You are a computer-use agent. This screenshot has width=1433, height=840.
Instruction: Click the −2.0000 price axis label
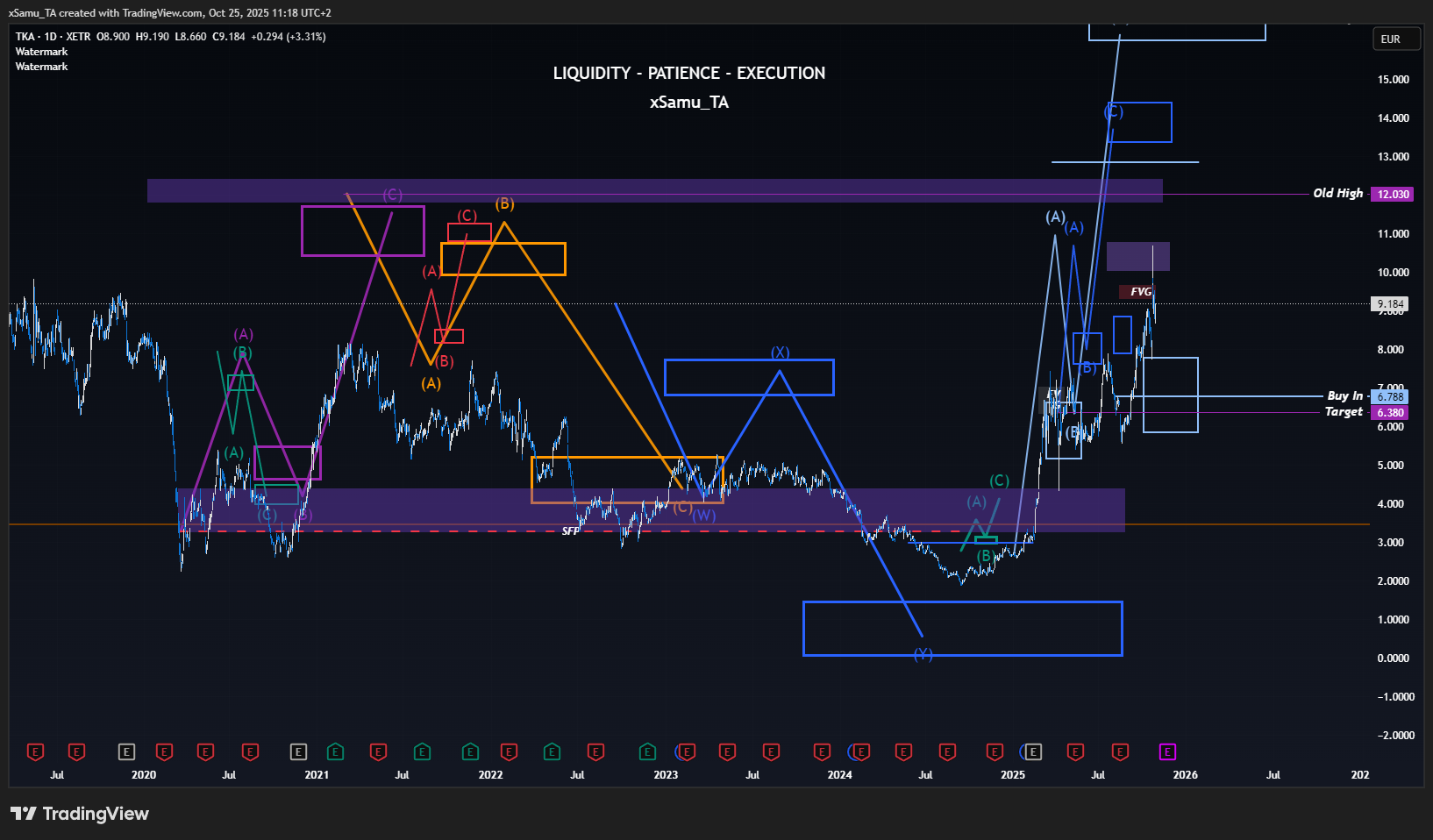(1396, 736)
